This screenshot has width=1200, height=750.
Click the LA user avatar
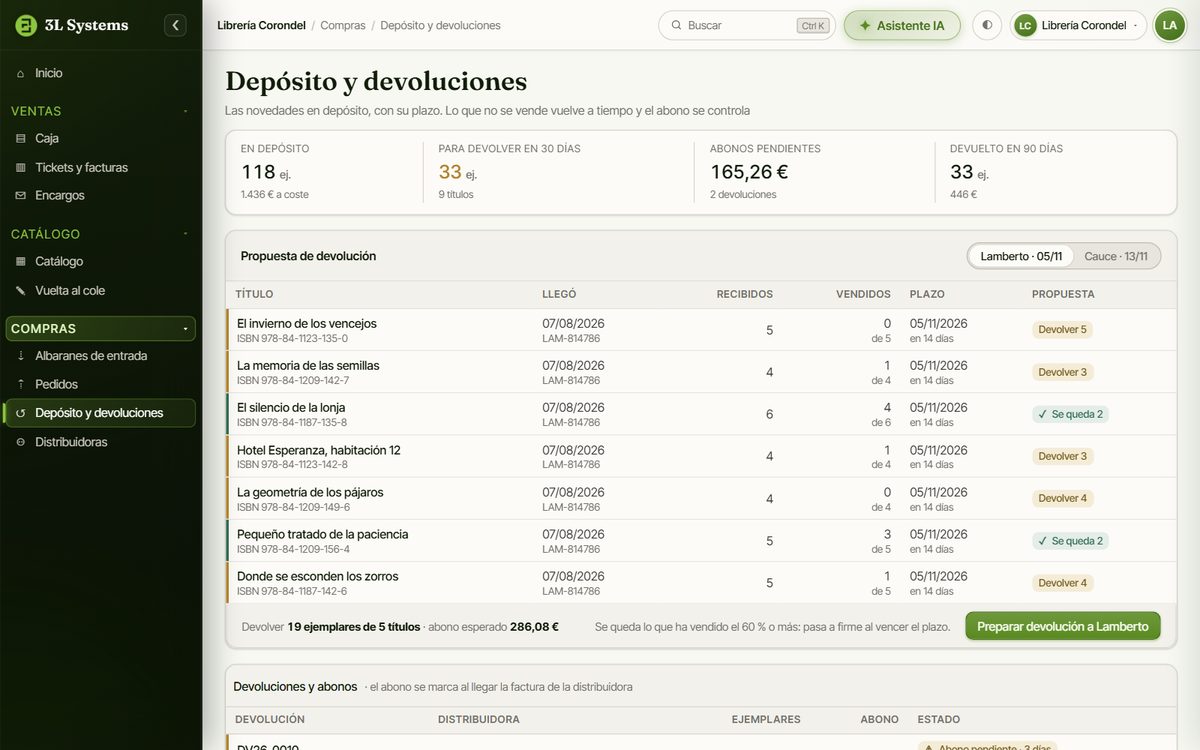tap(1169, 25)
